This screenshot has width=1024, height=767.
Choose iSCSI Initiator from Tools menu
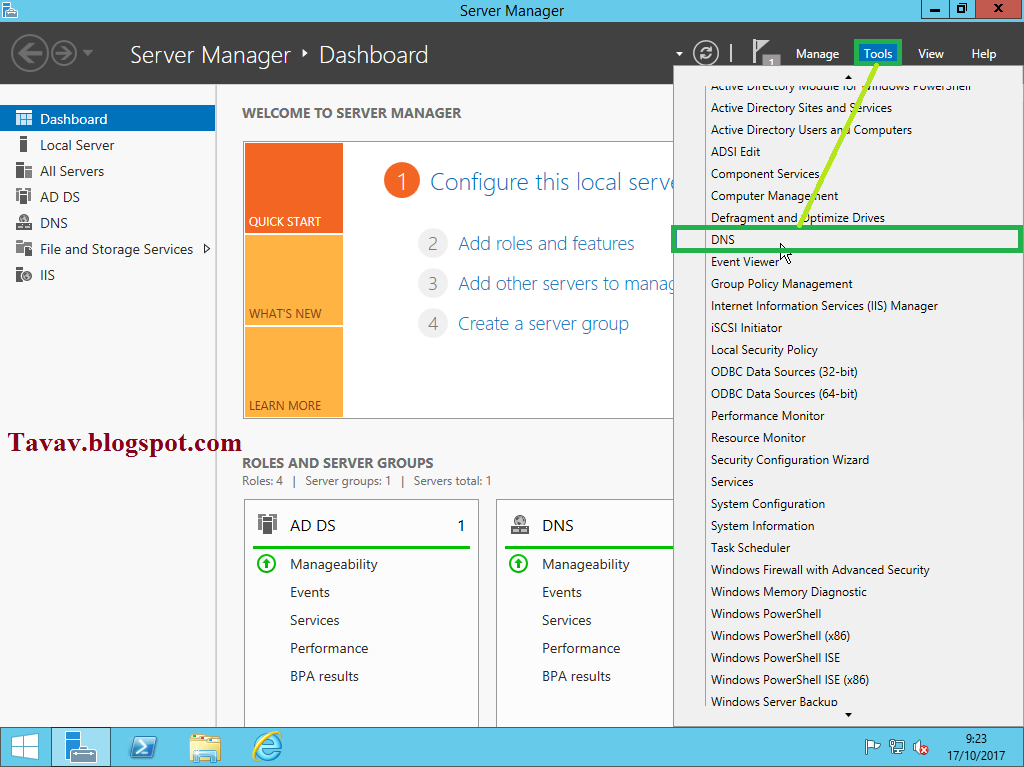746,328
